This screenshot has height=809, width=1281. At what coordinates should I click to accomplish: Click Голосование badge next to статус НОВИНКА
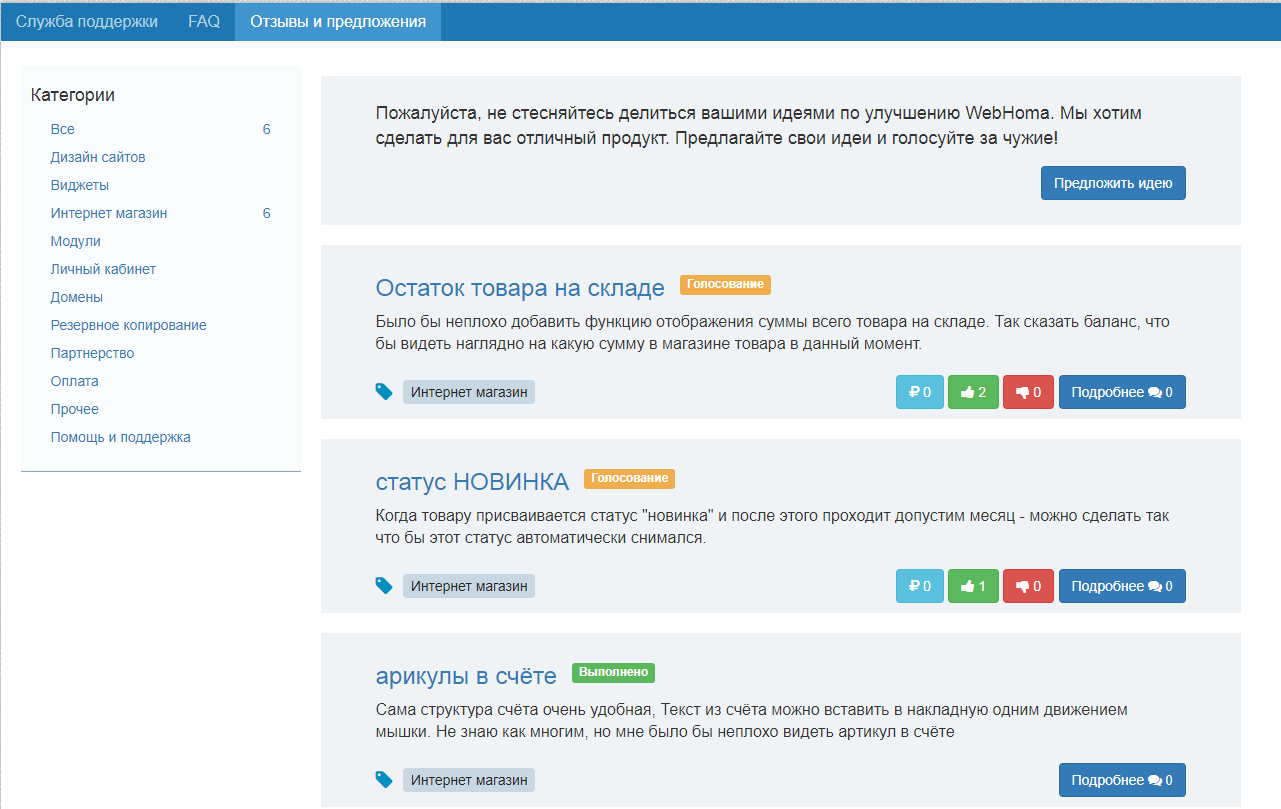click(x=629, y=479)
